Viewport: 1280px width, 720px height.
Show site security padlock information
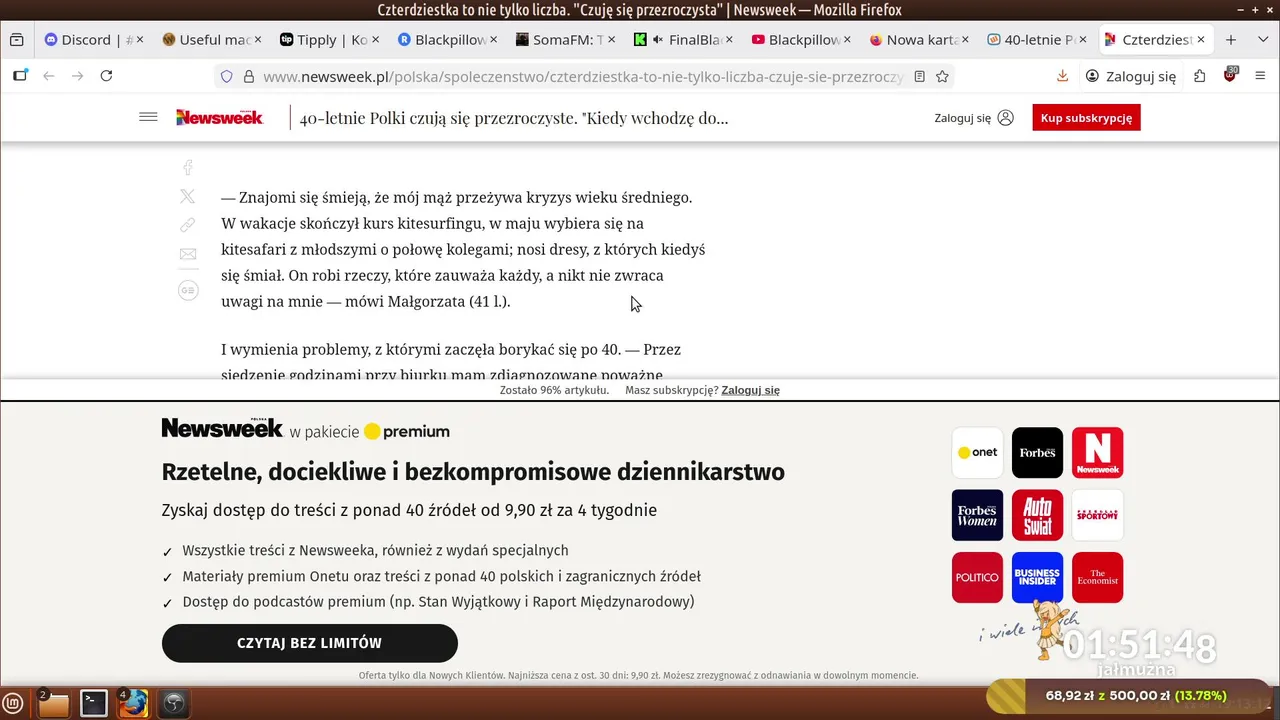248,76
